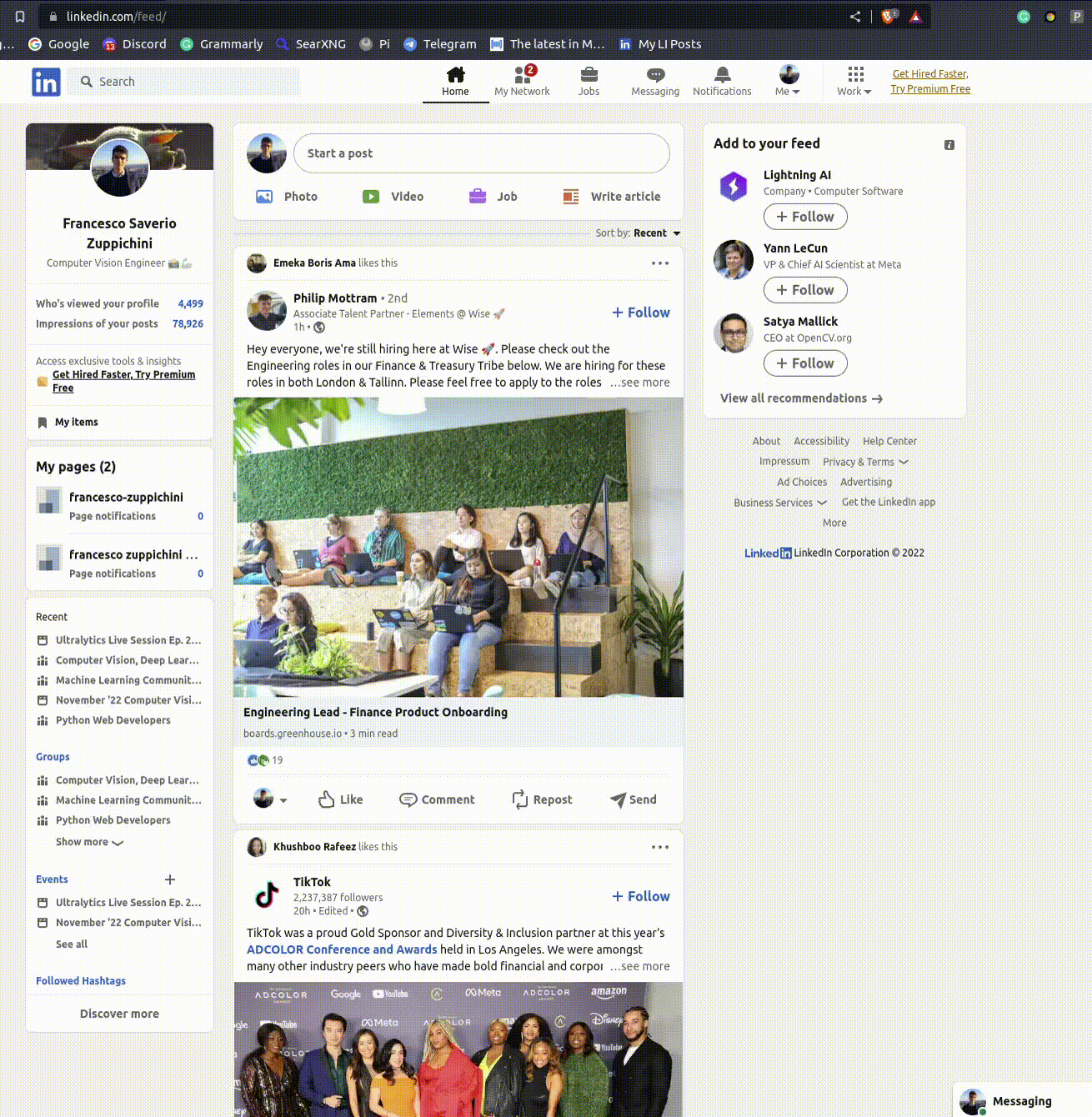Open the Notifications tab
This screenshot has width=1092, height=1117.
pyautogui.click(x=722, y=82)
